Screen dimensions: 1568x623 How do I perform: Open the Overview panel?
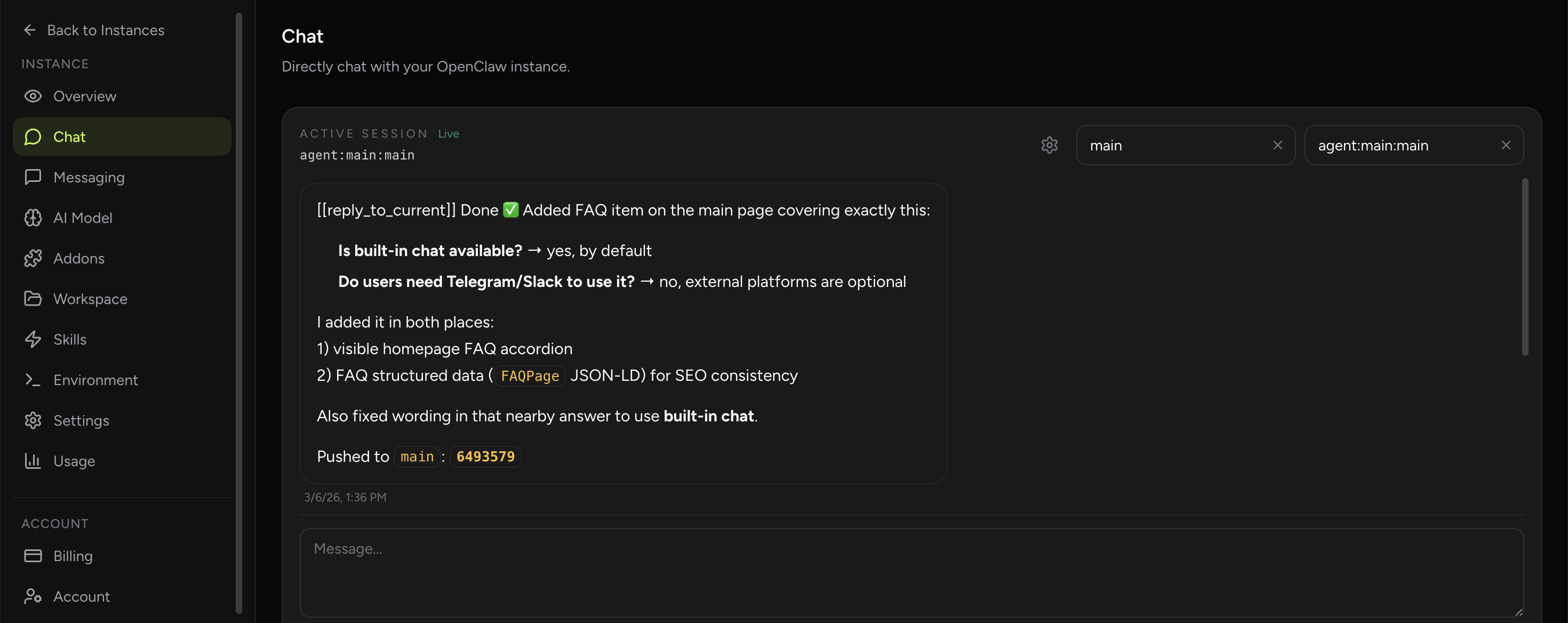84,95
